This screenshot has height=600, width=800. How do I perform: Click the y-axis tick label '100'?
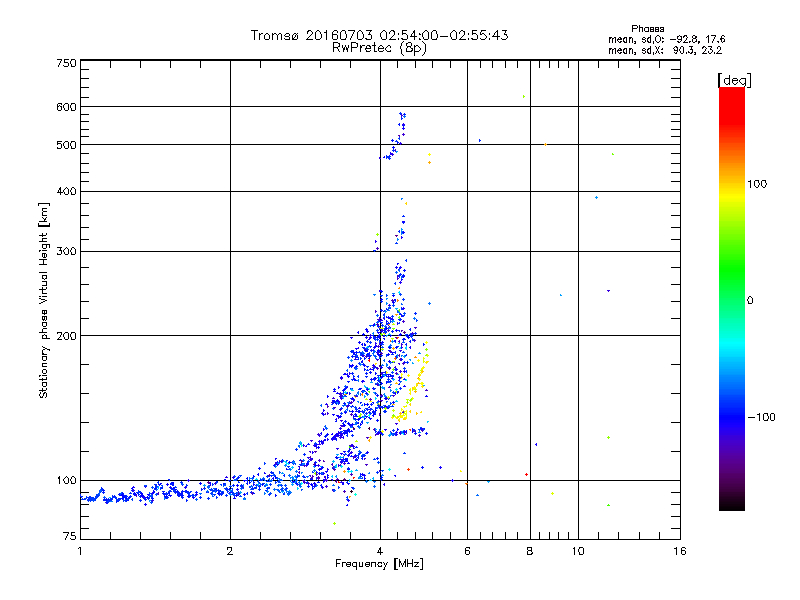point(66,481)
